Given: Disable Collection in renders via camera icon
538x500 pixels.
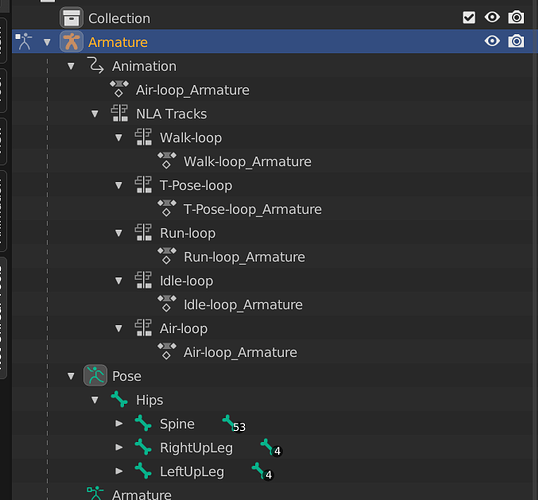Looking at the screenshot, I should 516,17.
